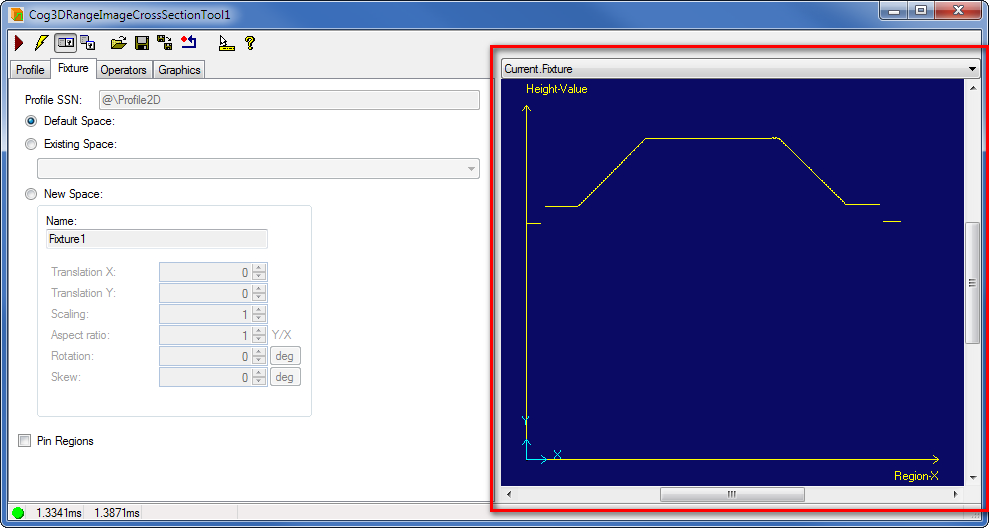The width and height of the screenshot is (989, 528).
Task: Toggle the local display window button
Action: coord(65,43)
